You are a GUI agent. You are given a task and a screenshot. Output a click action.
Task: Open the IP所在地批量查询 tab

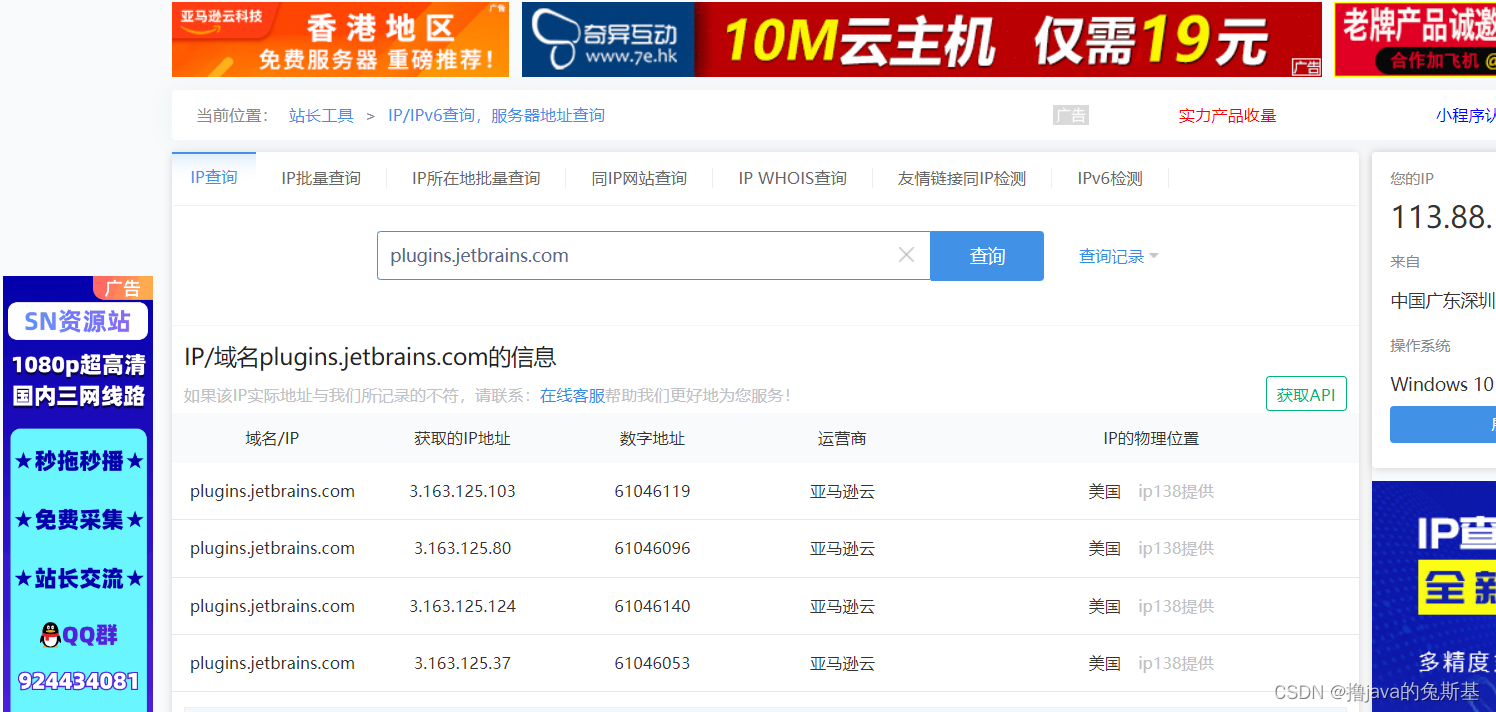(476, 179)
